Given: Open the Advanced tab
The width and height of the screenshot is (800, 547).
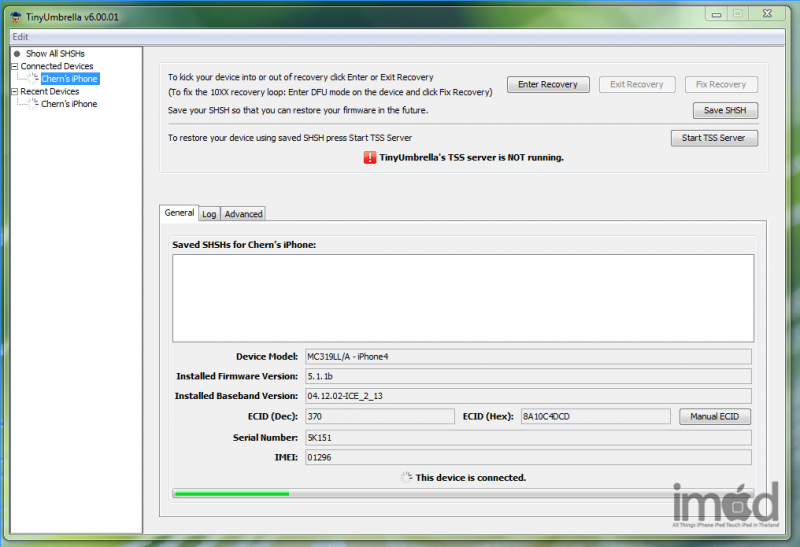Looking at the screenshot, I should 243,213.
